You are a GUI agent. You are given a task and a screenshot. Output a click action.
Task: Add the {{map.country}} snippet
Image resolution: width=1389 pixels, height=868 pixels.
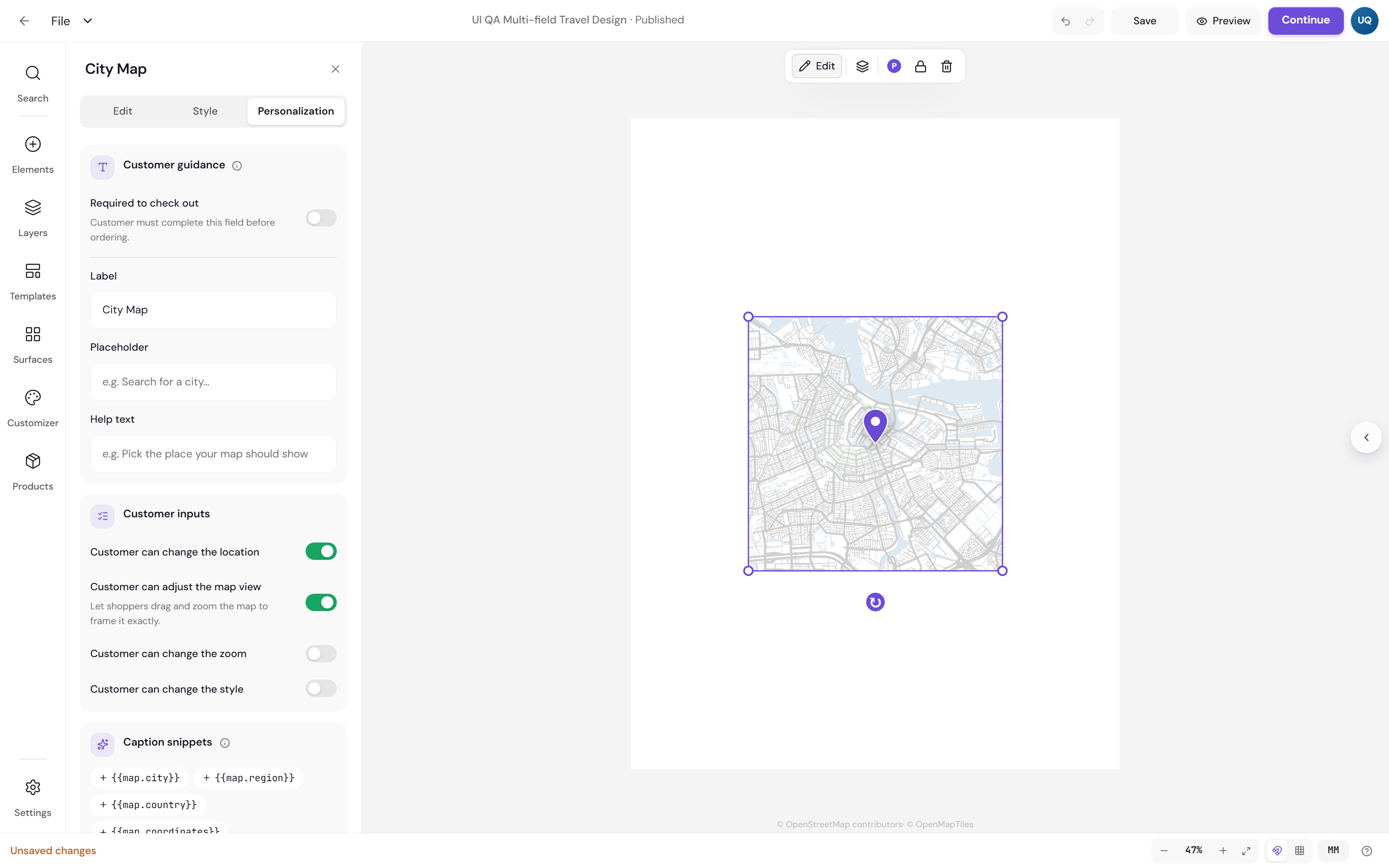pos(148,805)
